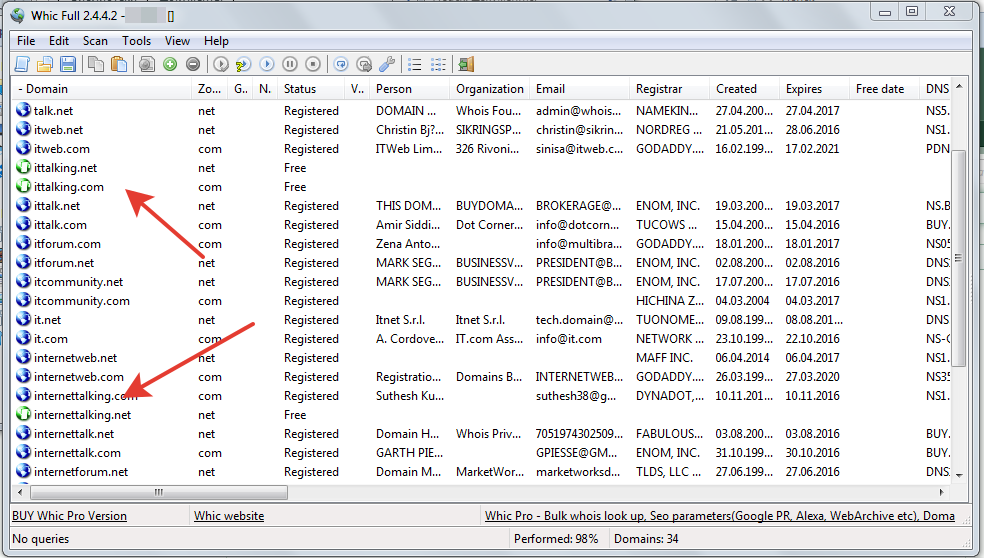
Task: Click the Save floppy disk toolbar icon
Action: pyautogui.click(x=68, y=64)
